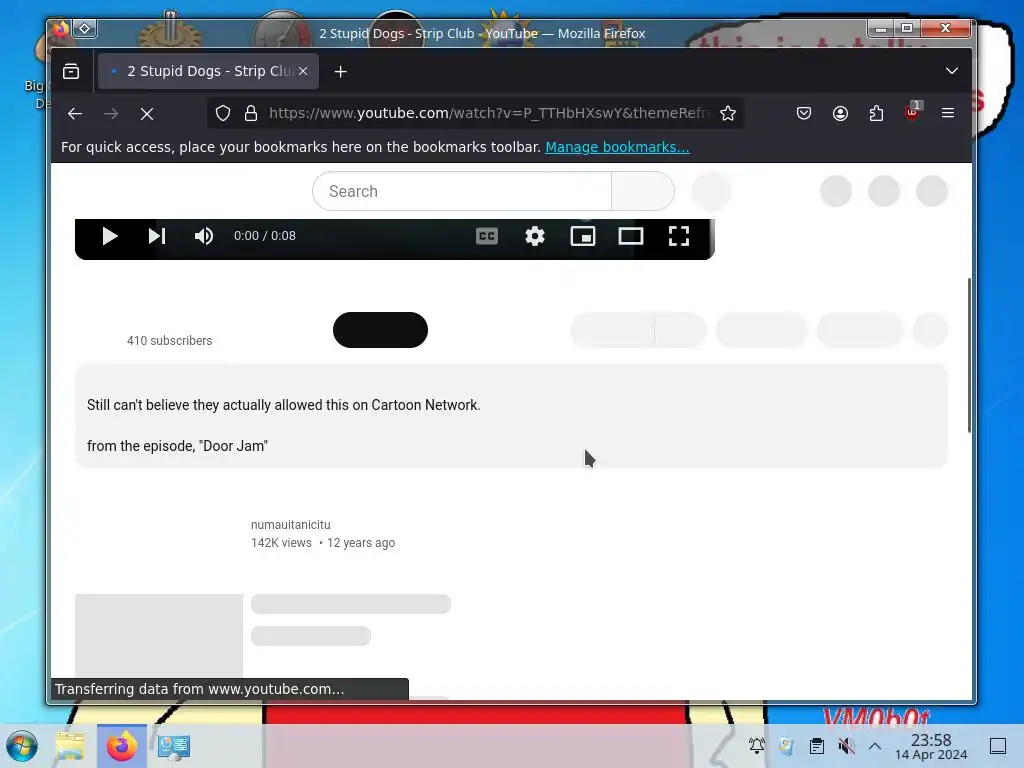Go back to previous page
This screenshot has height=768, width=1024.
(x=74, y=114)
